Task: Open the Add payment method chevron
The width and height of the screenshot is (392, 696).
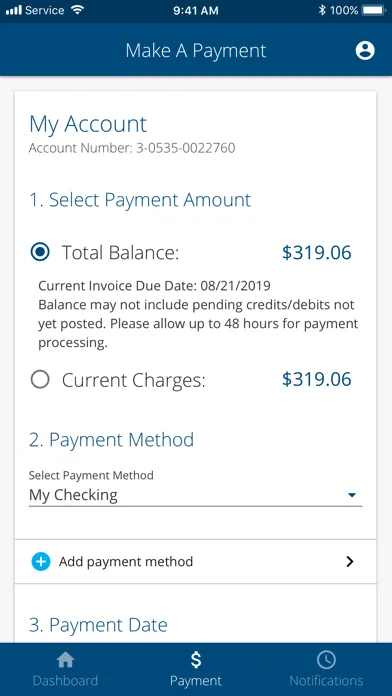Action: tap(350, 562)
